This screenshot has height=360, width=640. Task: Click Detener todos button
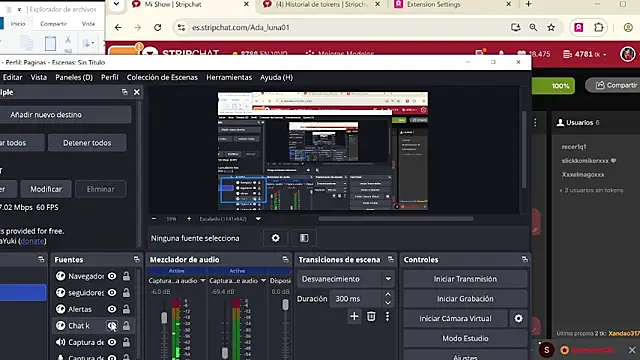tap(87, 143)
